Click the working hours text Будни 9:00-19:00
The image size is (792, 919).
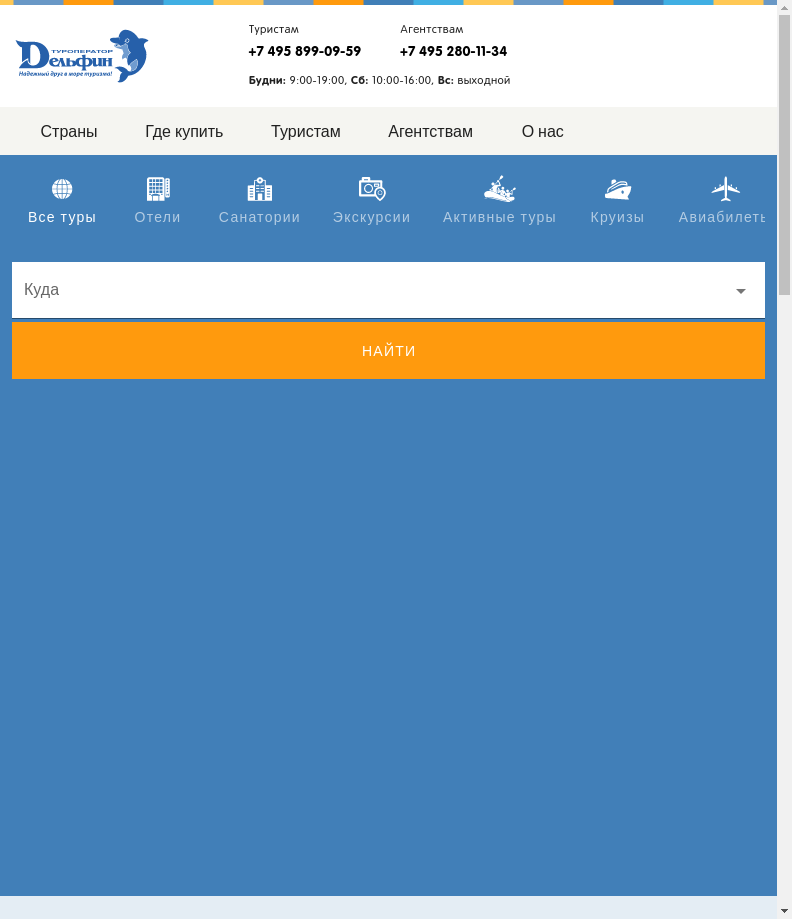pyautogui.click(x=297, y=80)
